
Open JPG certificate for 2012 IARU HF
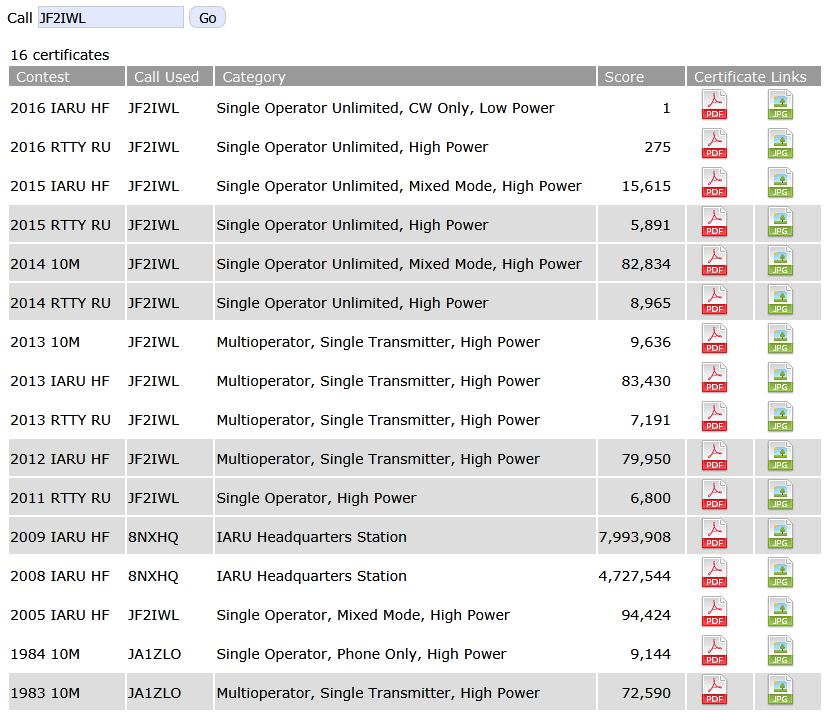click(780, 457)
